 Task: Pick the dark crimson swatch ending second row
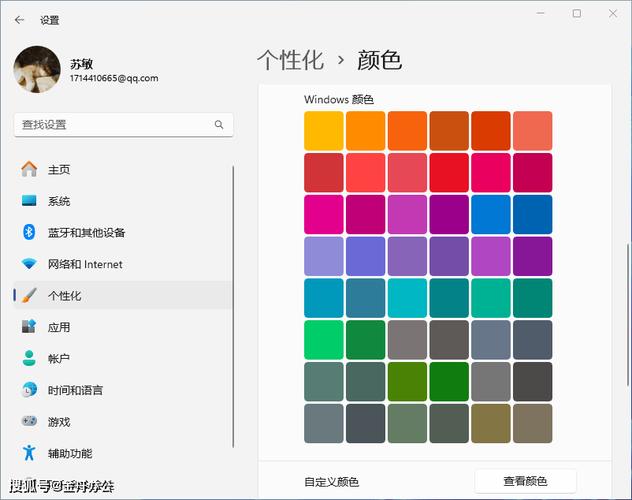[x=532, y=172]
